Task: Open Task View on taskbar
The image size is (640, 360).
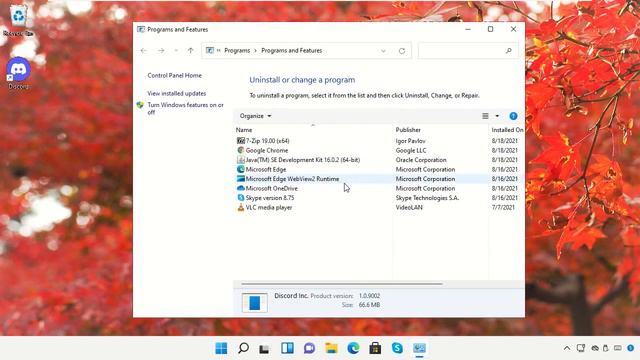Action: pyautogui.click(x=265, y=348)
